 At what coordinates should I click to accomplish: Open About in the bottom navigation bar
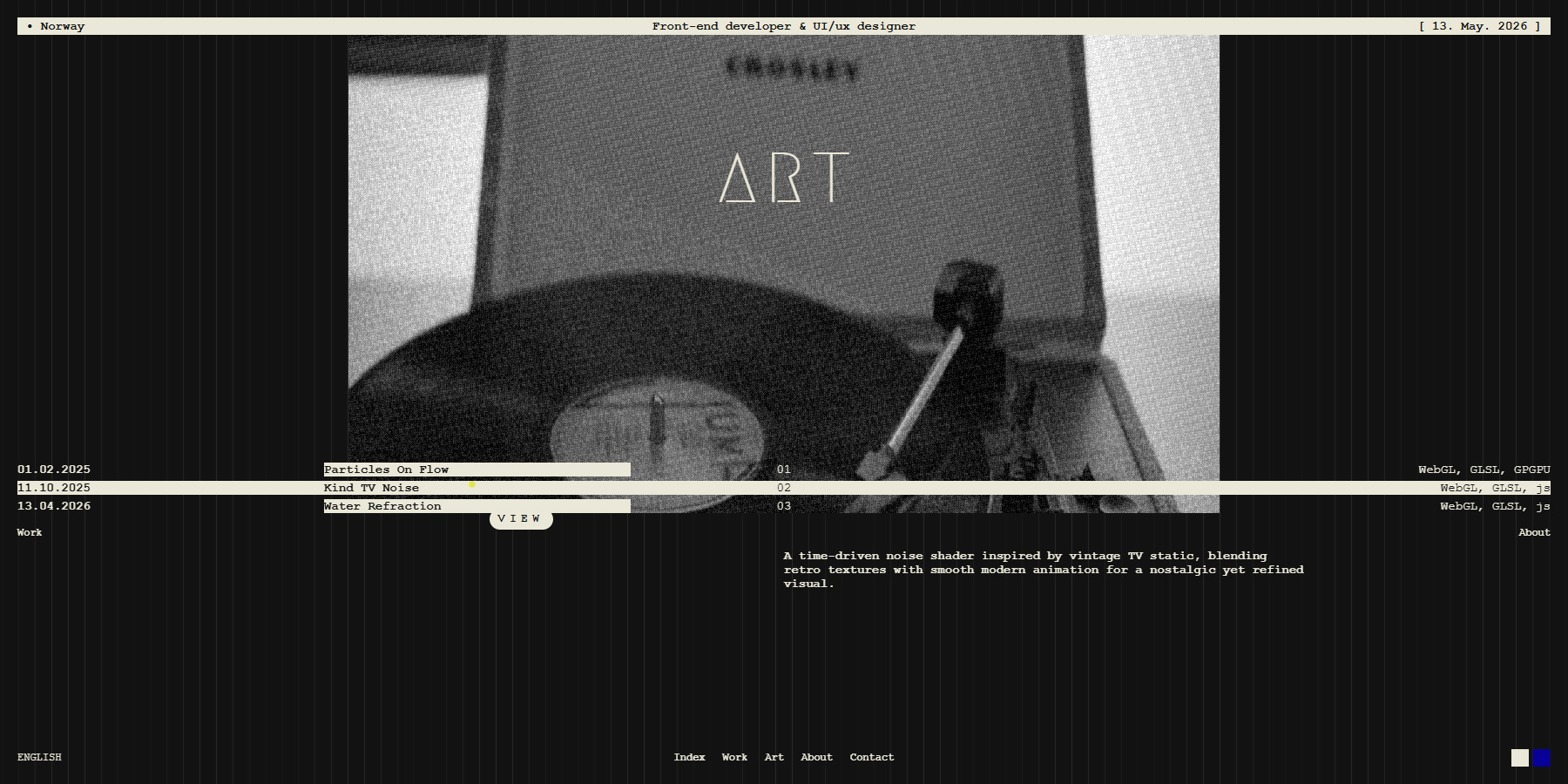click(x=816, y=757)
